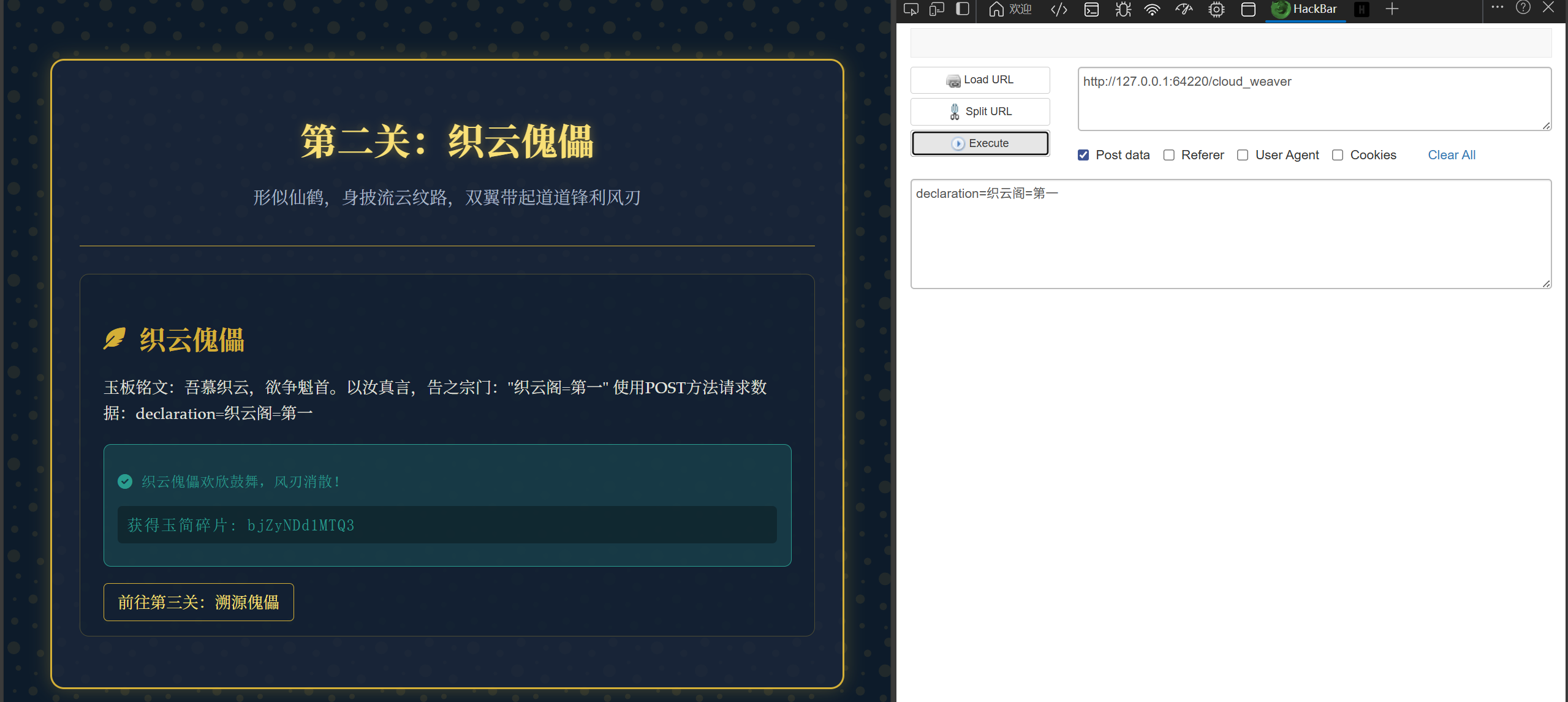The width and height of the screenshot is (1568, 702).
Task: Switch to the Welcome (欢迎) tab
Action: [1011, 9]
